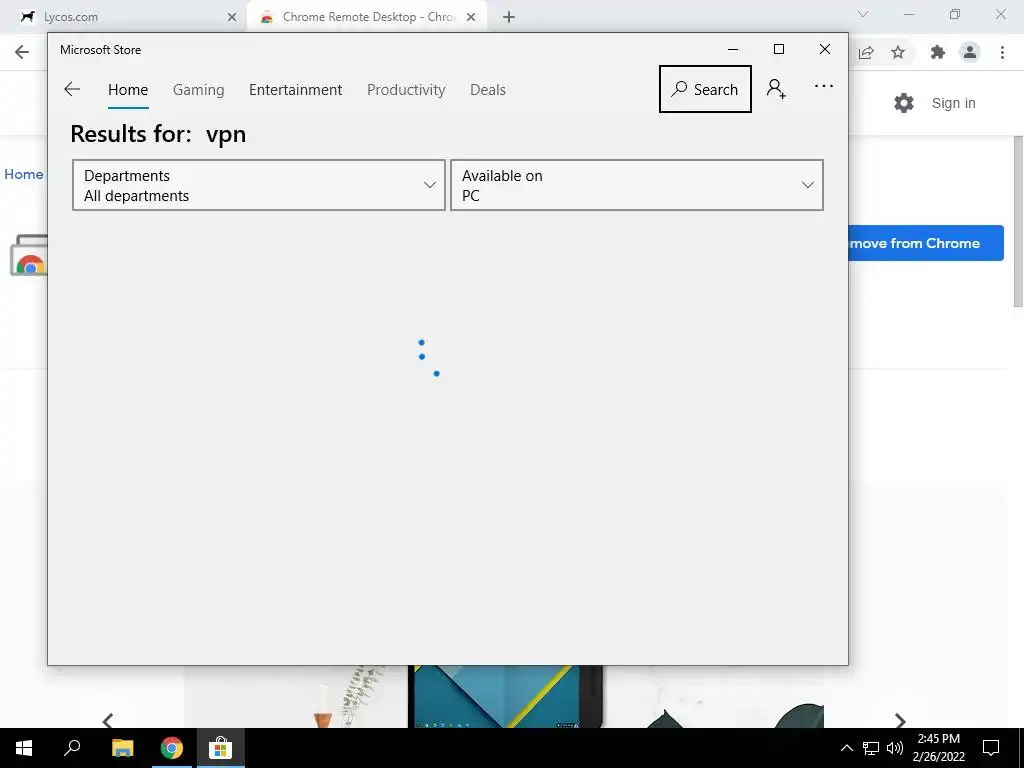Screen dimensions: 1024x768
Task: Close the Microsoft Store window
Action: [x=825, y=50]
